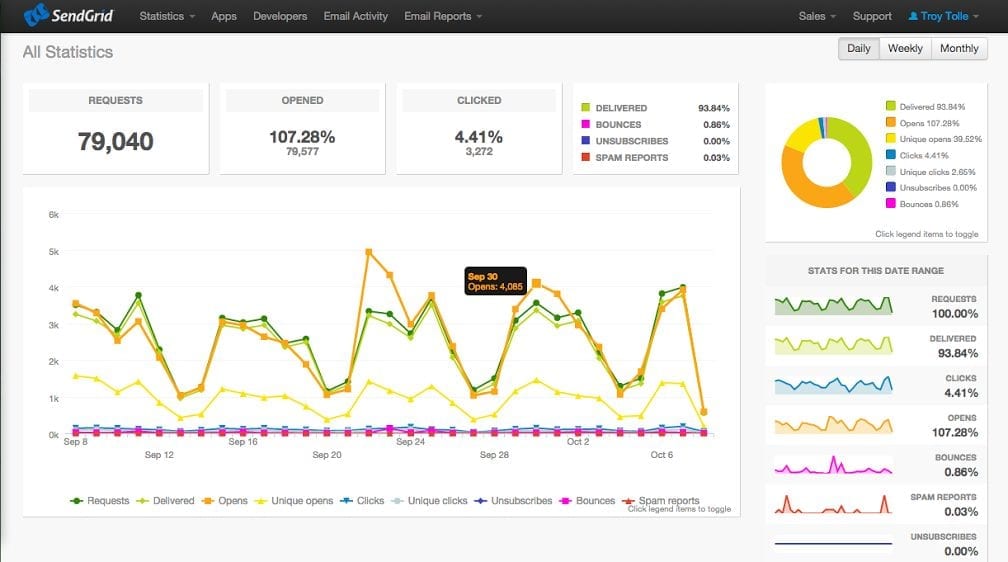
Task: Click the Unsubscribes sparkline line
Action: 833,544
